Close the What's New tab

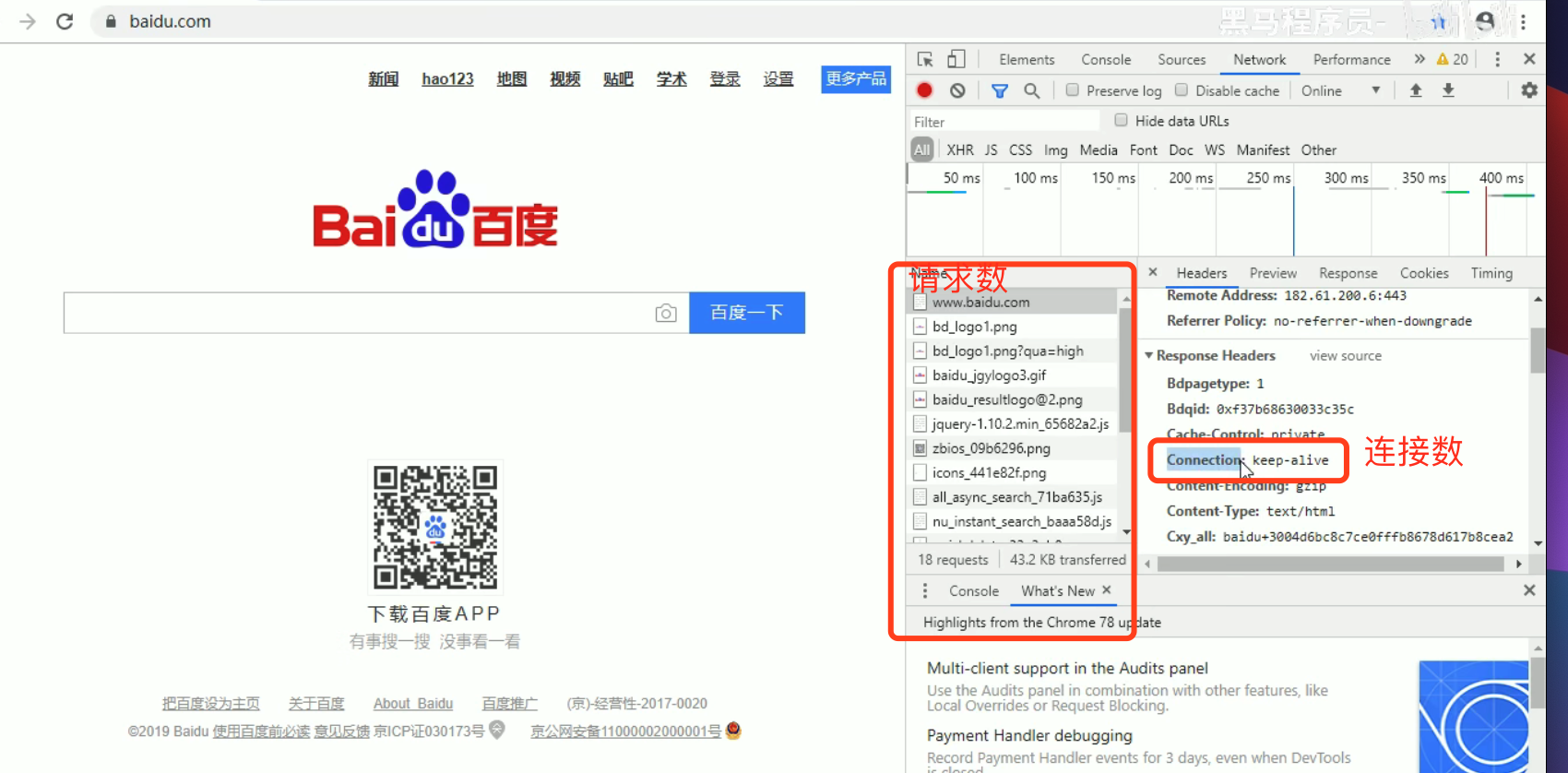pyautogui.click(x=1107, y=589)
